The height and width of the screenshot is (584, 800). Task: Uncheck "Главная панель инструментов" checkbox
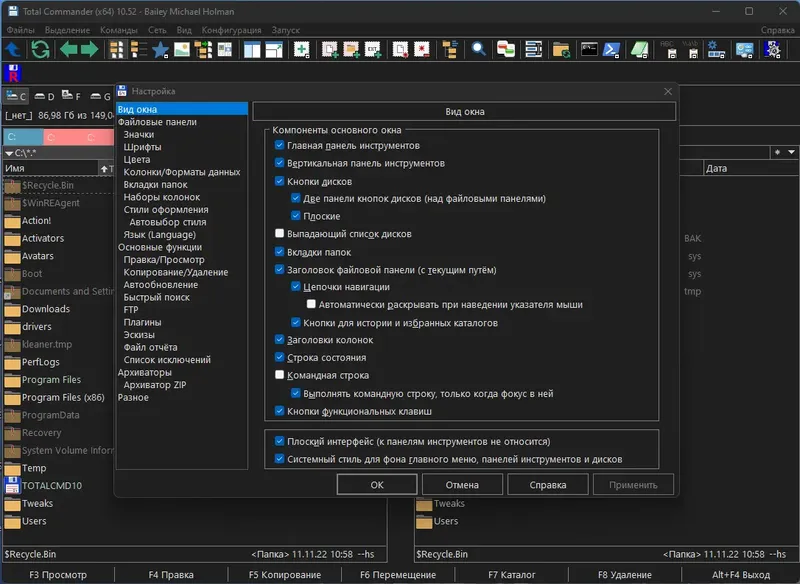point(280,145)
